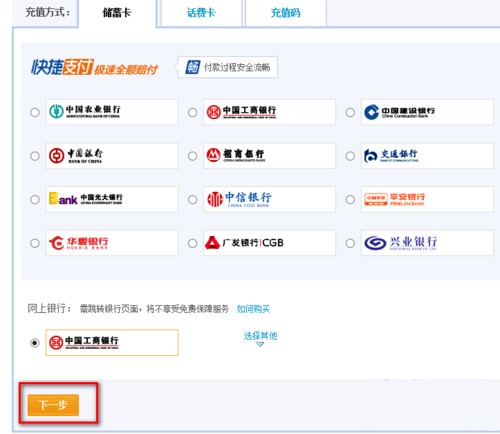Click the highlighted online-banking 中国工商银行 card
Viewport: 500px width, 434px height.
(x=112, y=342)
